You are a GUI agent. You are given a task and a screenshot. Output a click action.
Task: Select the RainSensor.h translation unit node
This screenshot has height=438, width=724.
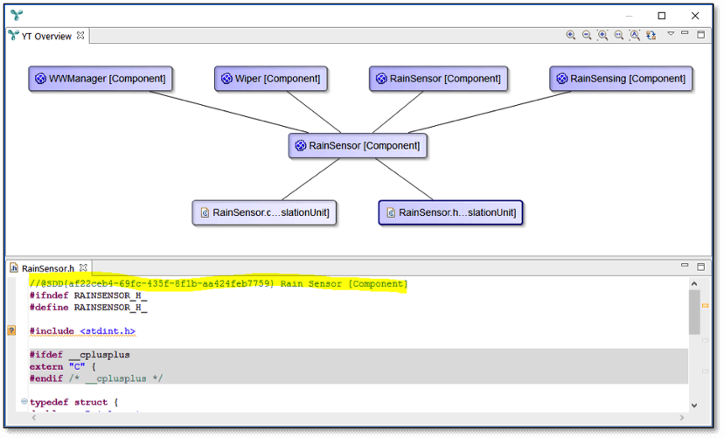(450, 213)
